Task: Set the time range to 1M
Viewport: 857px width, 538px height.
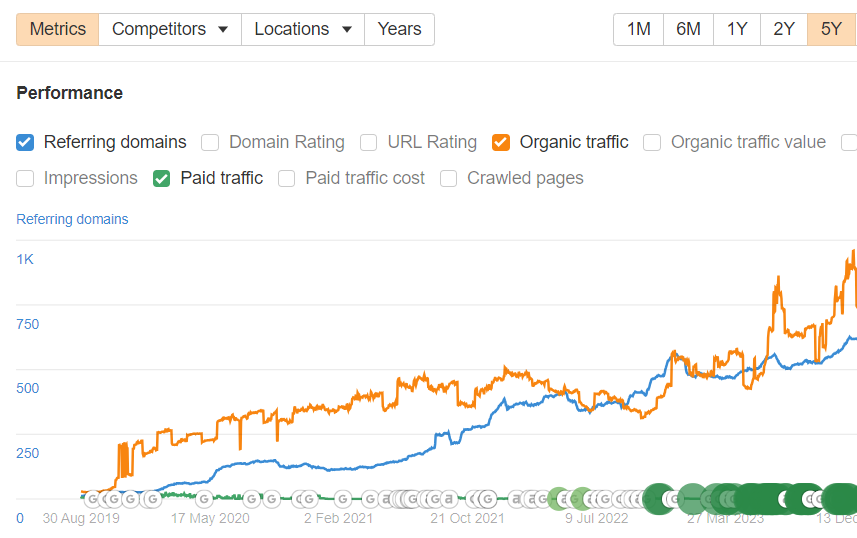Action: (x=638, y=29)
